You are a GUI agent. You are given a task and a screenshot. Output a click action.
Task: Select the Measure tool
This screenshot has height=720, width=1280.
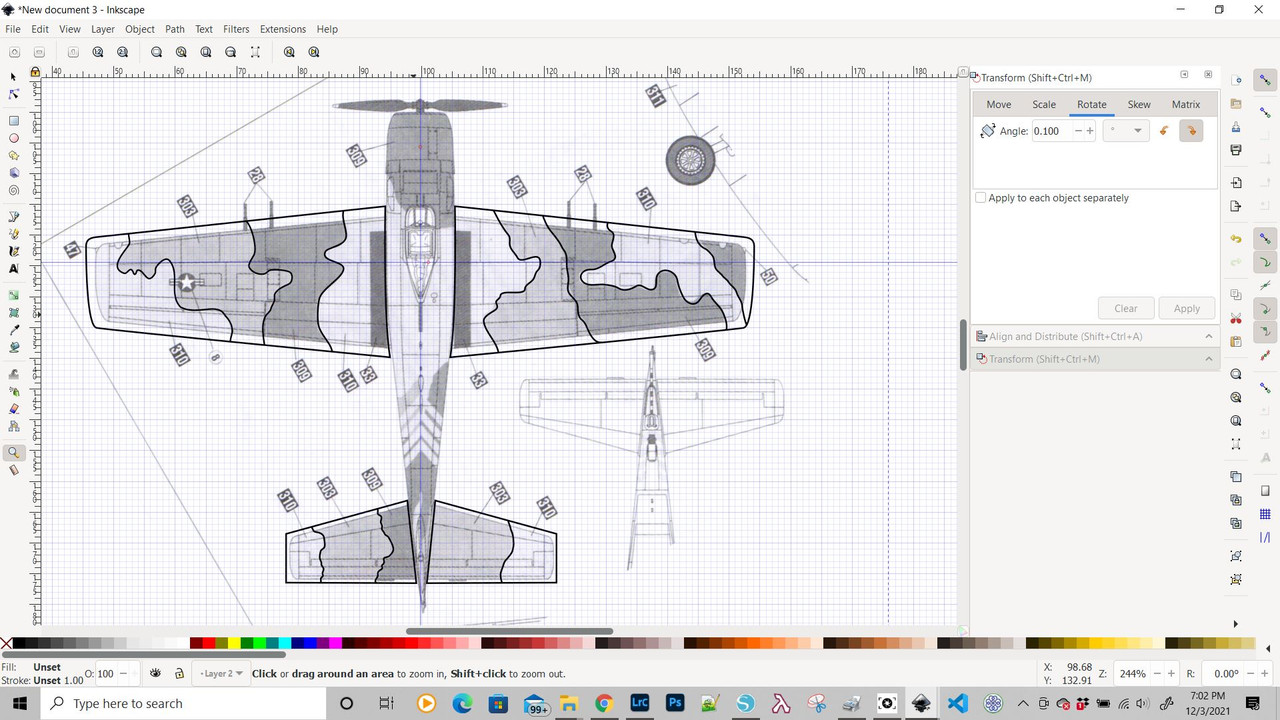pos(14,470)
